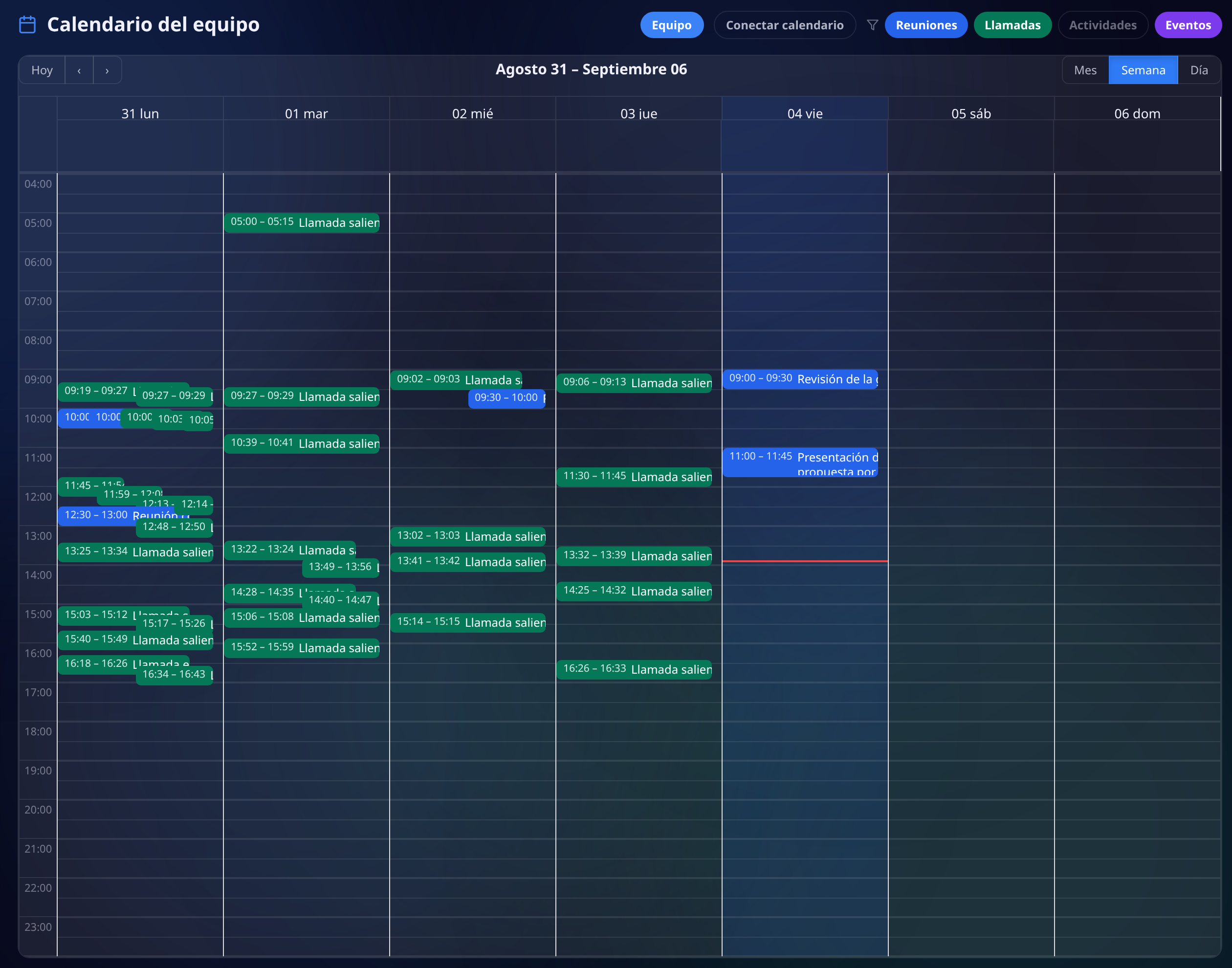Enable the Actividades filter
The image size is (1232, 968).
point(1102,25)
